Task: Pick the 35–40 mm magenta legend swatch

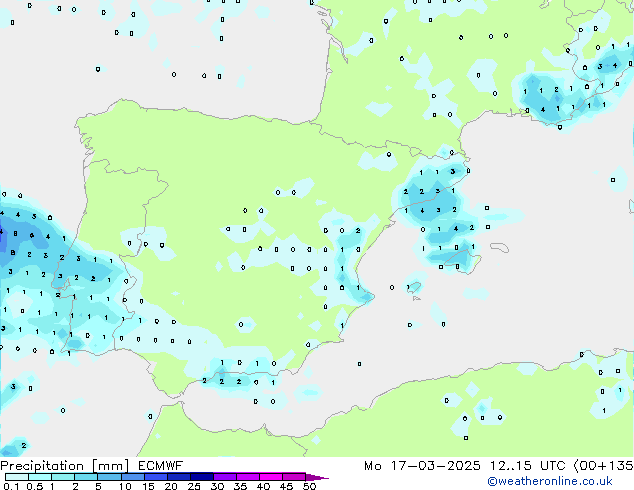Action: (248, 477)
